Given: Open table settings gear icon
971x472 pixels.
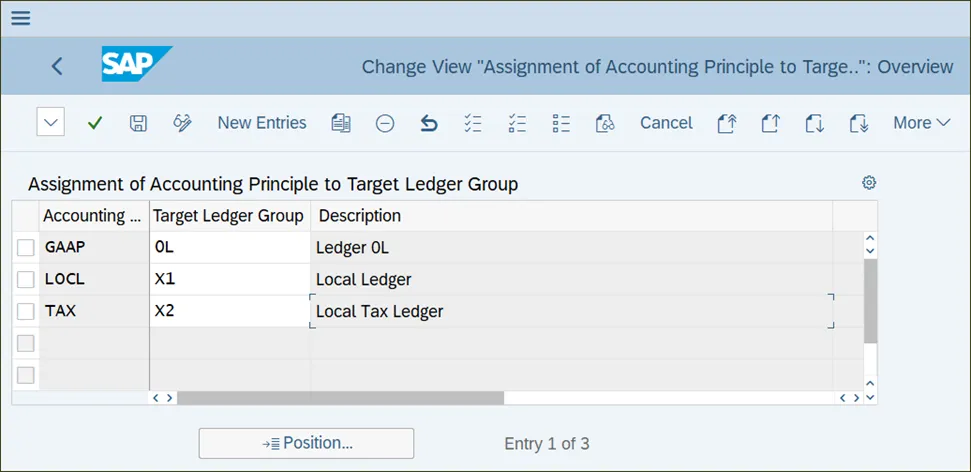Looking at the screenshot, I should click(x=869, y=182).
